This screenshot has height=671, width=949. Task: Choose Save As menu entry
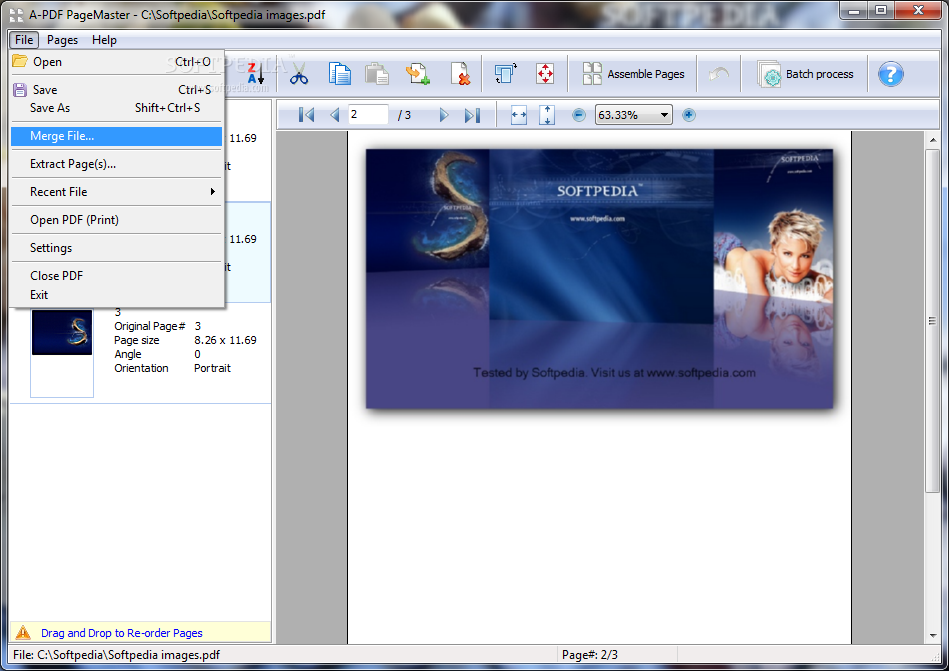click(116, 108)
